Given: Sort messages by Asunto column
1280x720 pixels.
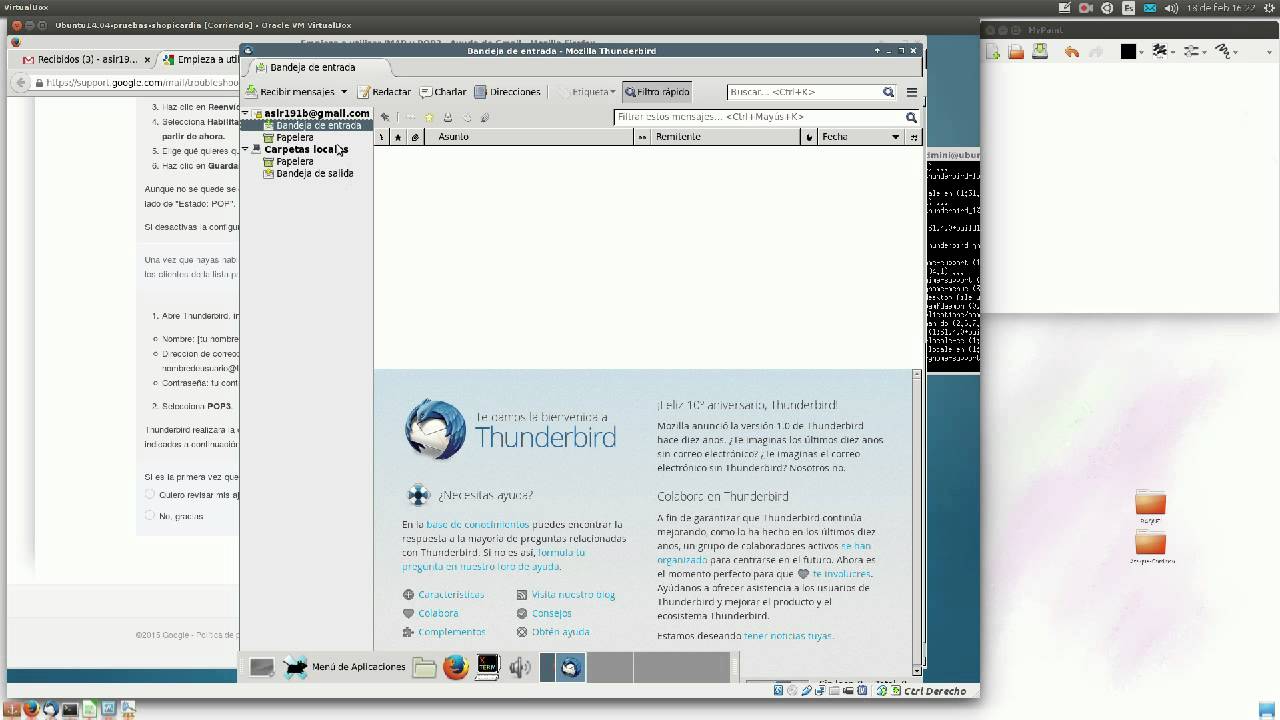Looking at the screenshot, I should click(530, 137).
